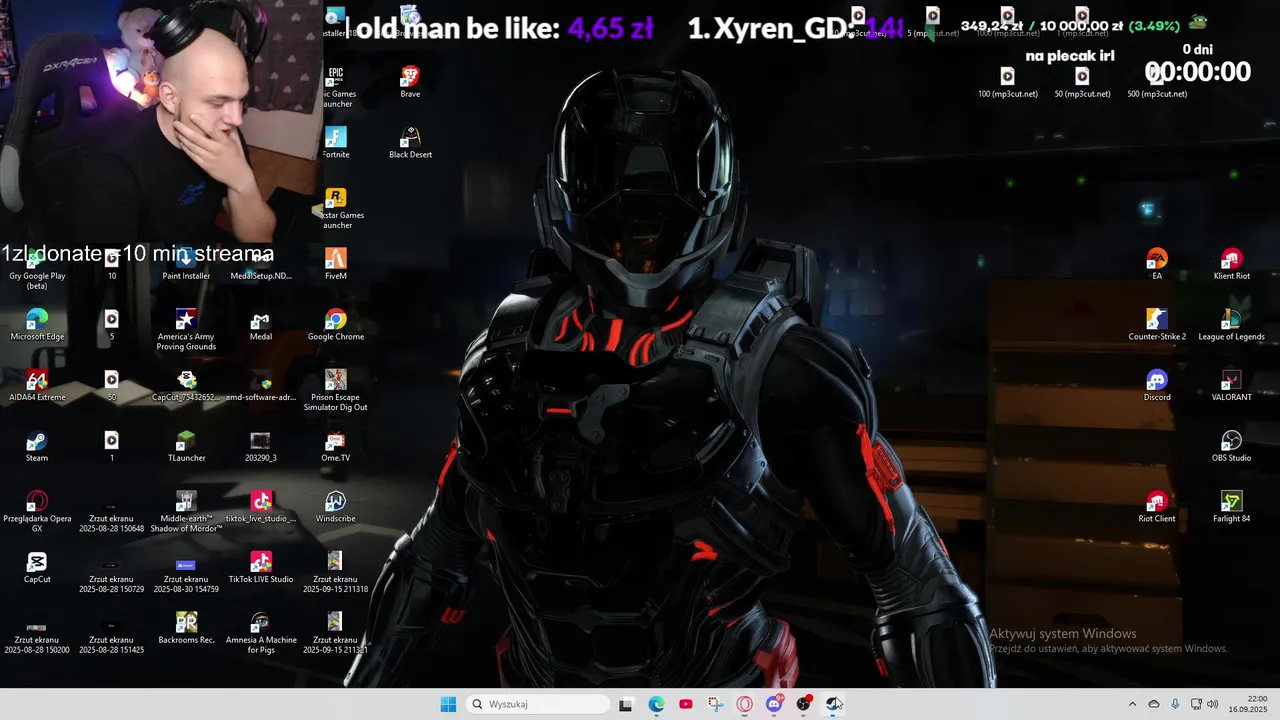Select the Amnesia A Machine for Pigs icon
The height and width of the screenshot is (720, 1280).
[261, 634]
